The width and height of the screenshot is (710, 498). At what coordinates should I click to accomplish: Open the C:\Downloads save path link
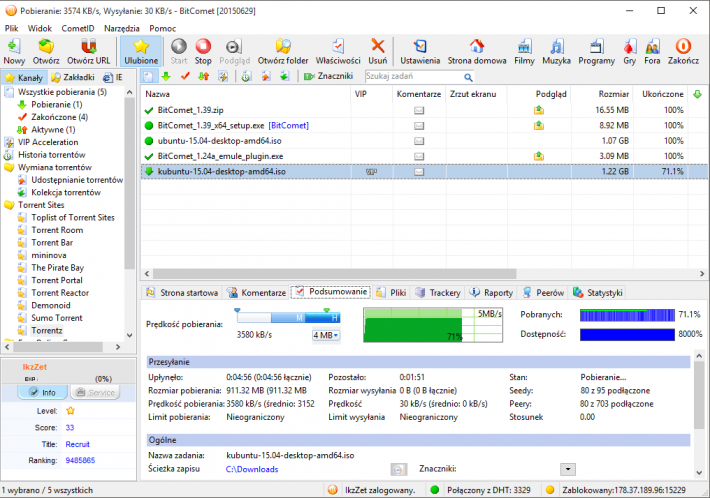tap(252, 469)
